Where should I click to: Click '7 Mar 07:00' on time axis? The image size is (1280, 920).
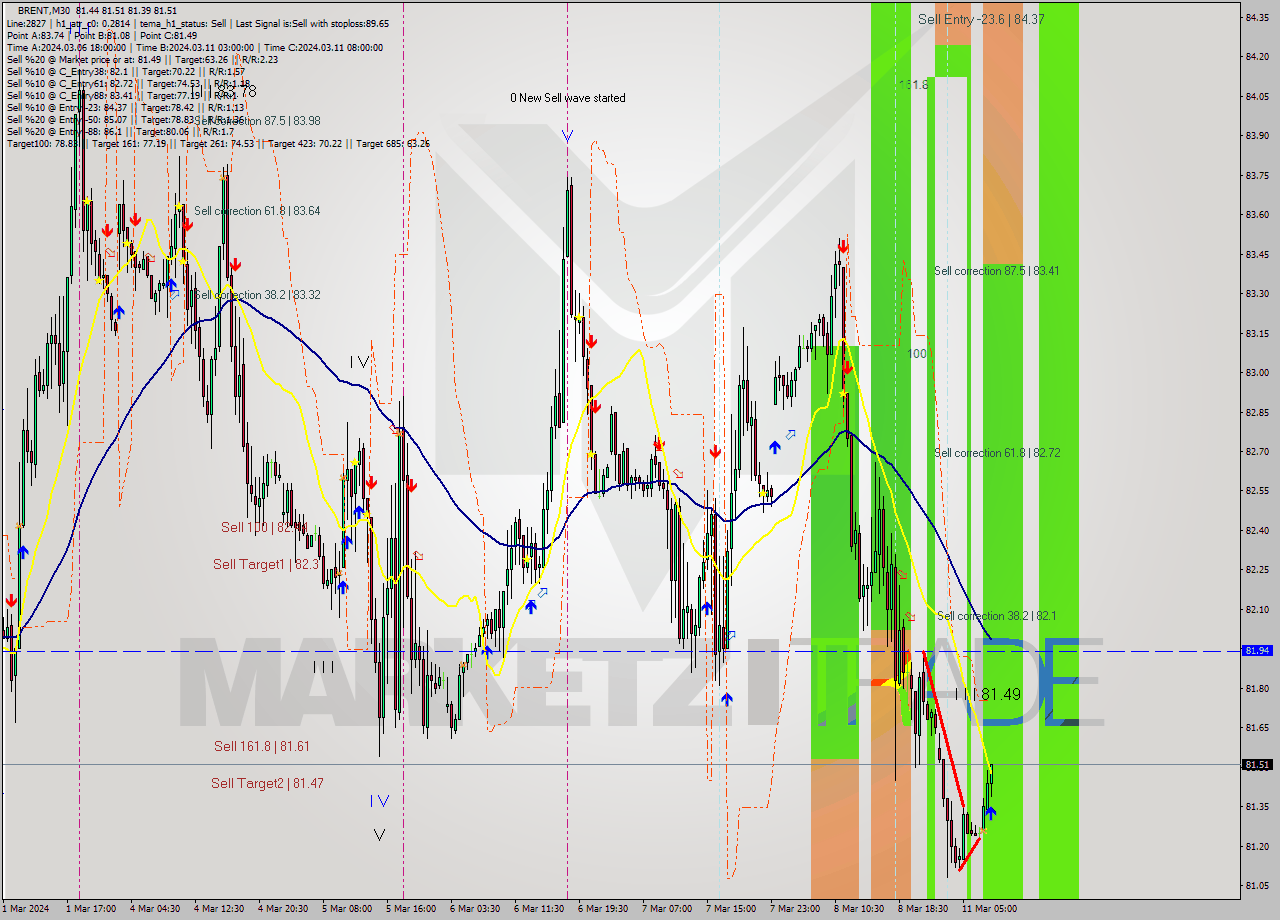click(666, 909)
